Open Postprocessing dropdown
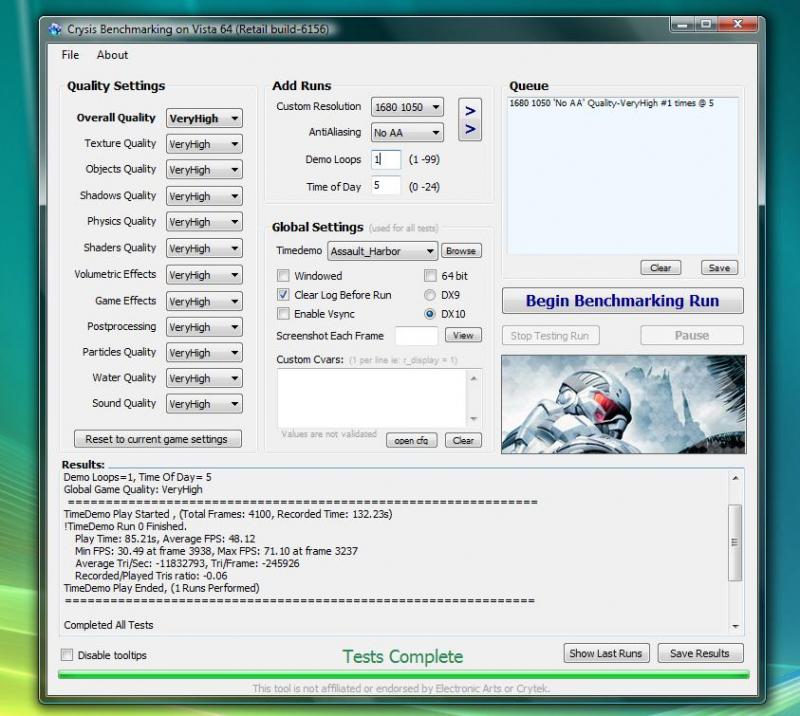 tap(204, 327)
